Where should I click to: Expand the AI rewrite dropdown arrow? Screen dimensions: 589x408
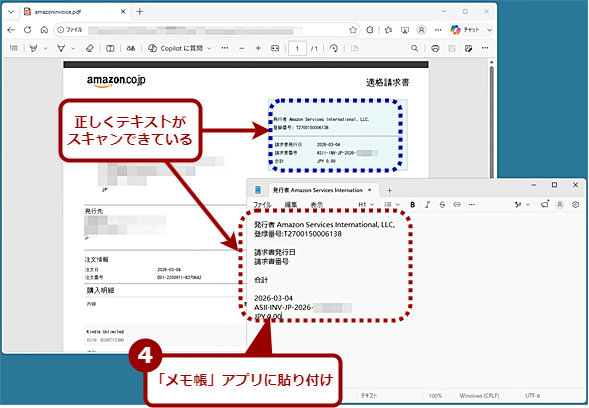point(528,204)
